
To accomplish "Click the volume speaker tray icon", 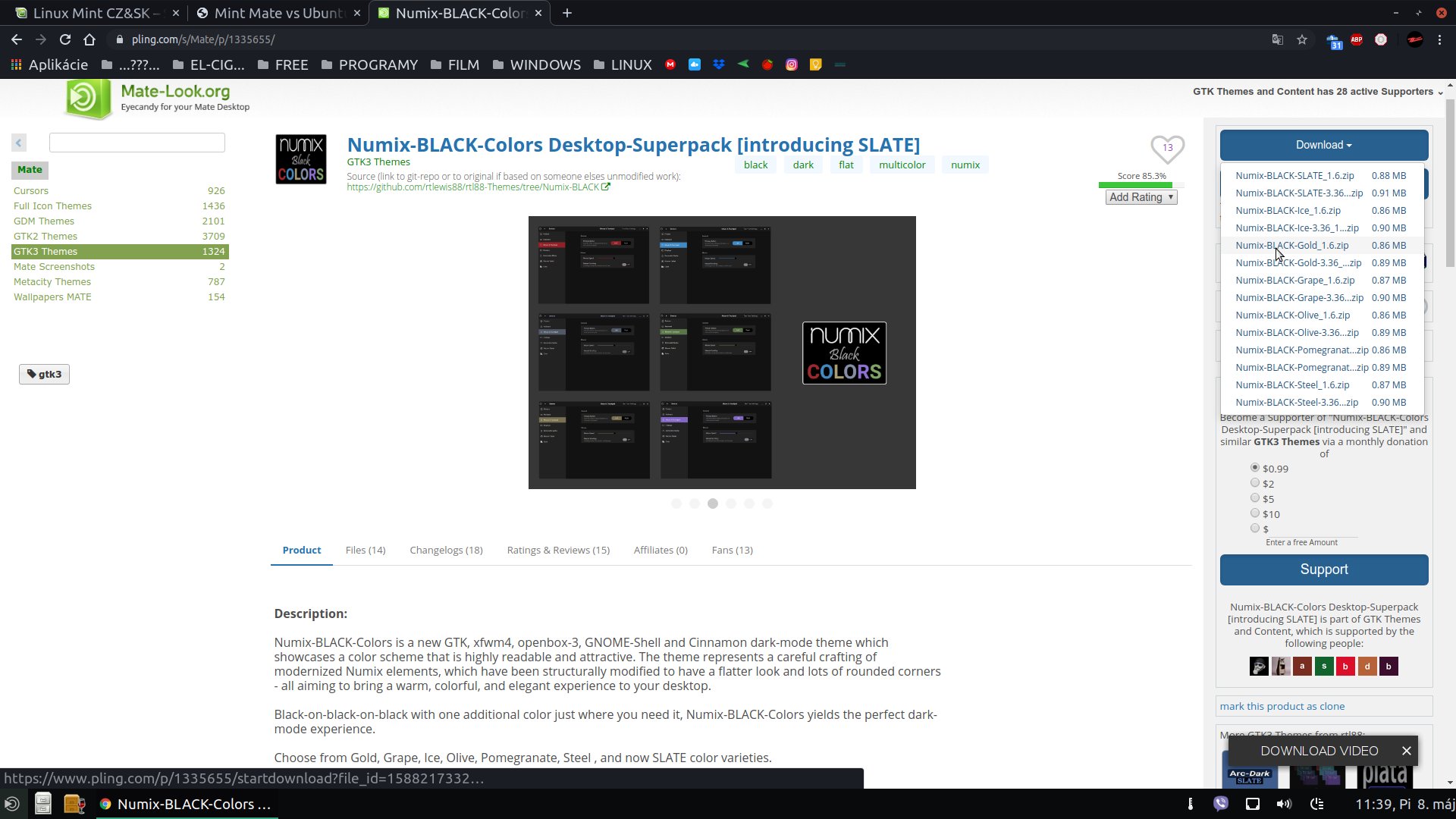I will click(1283, 804).
